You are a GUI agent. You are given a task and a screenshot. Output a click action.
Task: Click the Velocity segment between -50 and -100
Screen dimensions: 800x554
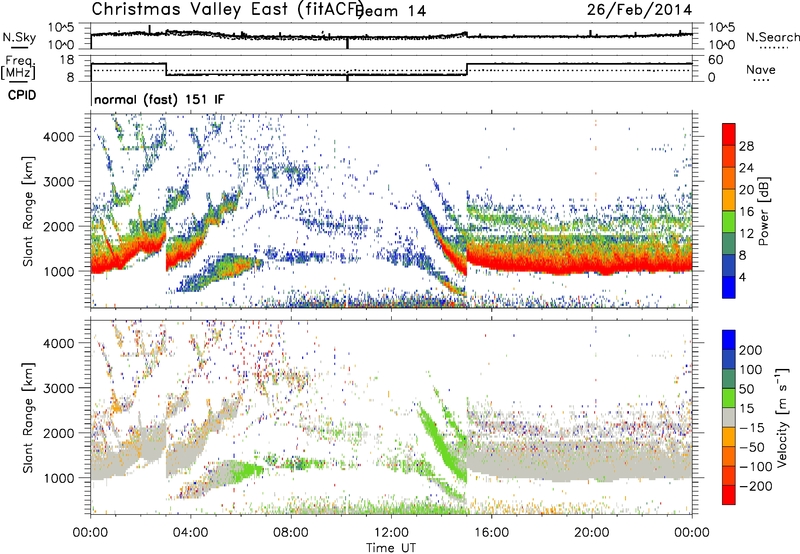[729, 456]
